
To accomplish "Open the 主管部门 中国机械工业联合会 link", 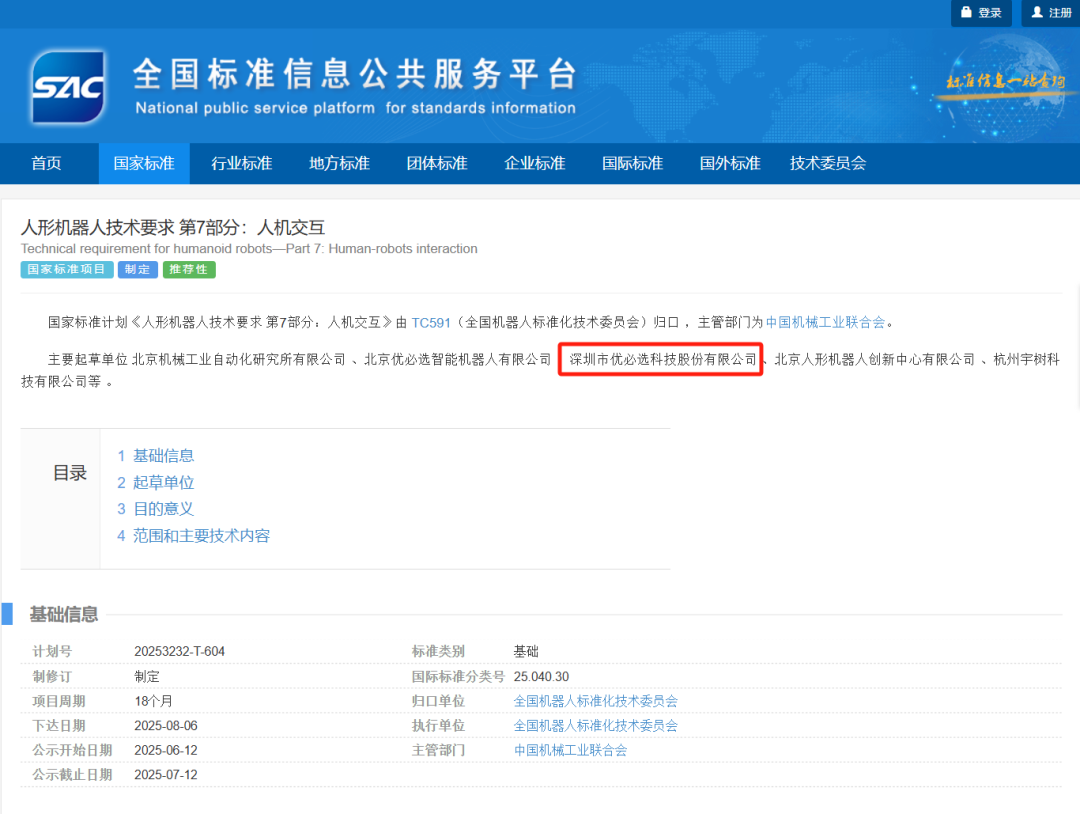I will point(571,751).
